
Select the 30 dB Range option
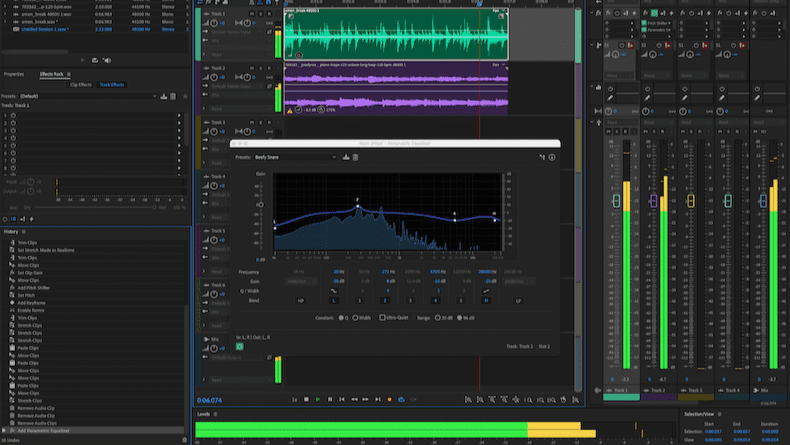point(436,317)
